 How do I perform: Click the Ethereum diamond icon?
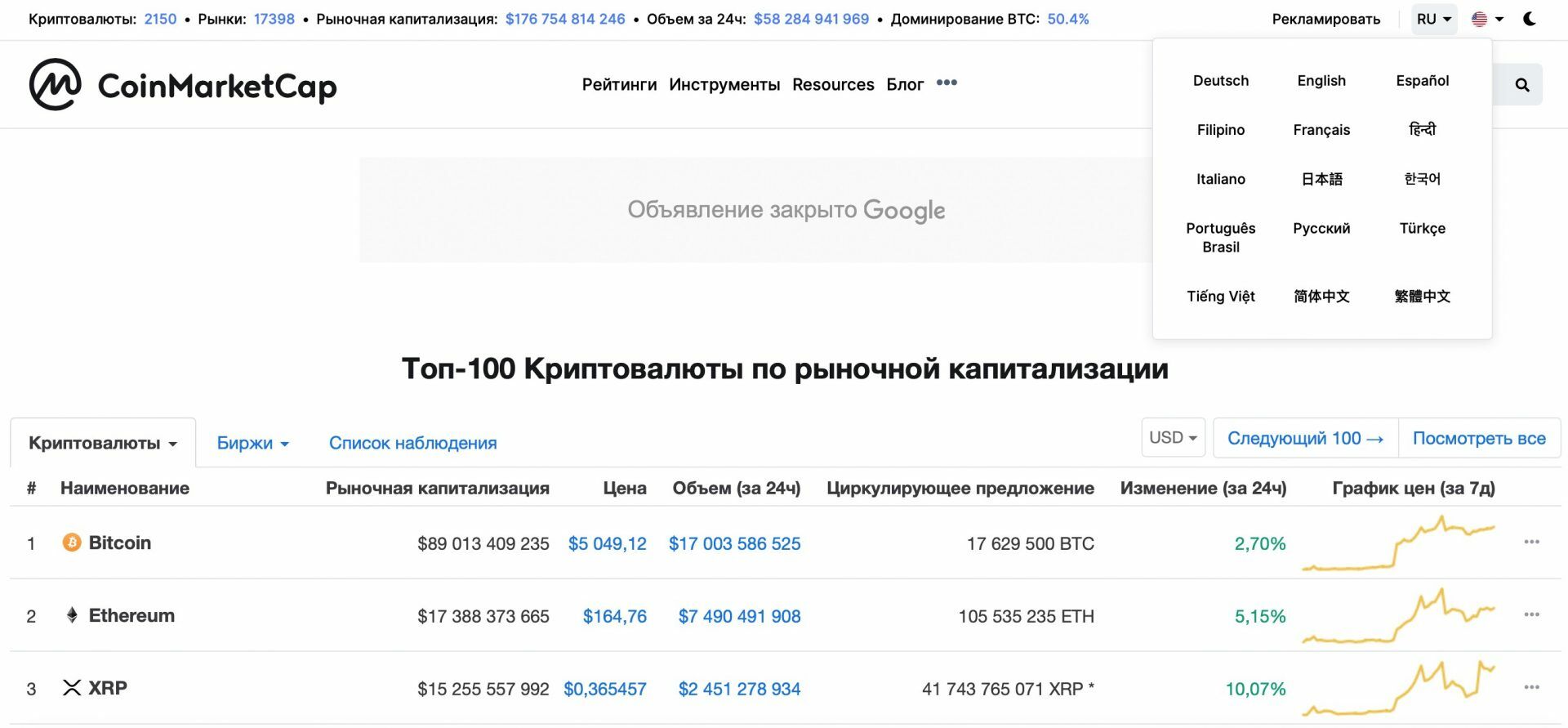tap(72, 615)
